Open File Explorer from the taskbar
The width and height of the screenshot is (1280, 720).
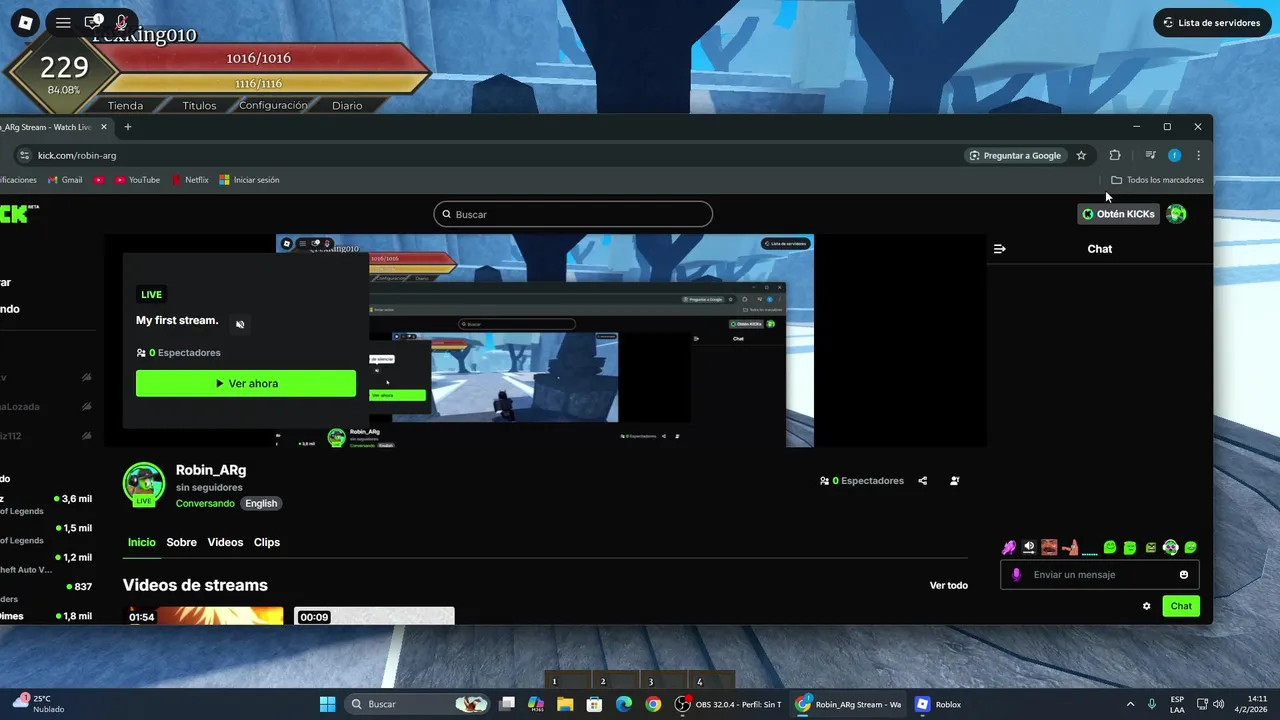tap(565, 704)
